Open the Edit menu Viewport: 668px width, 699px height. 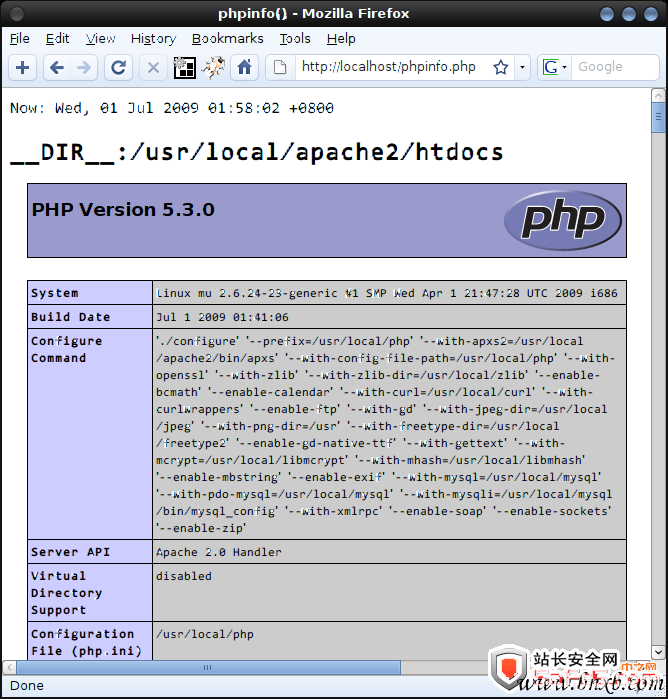(58, 39)
